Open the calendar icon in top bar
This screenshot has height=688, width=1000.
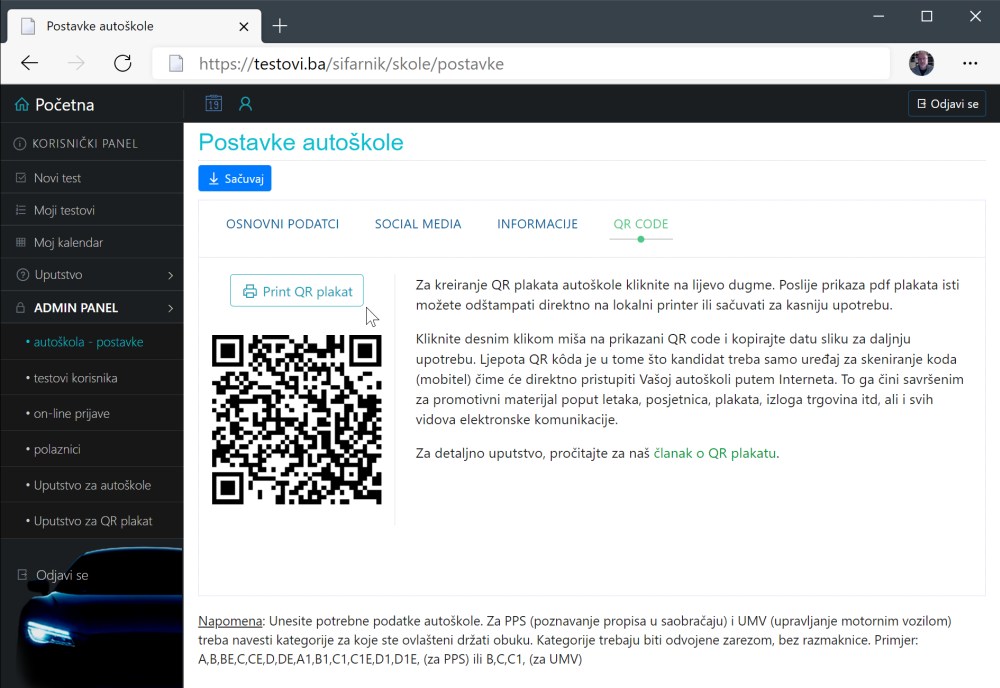point(214,103)
